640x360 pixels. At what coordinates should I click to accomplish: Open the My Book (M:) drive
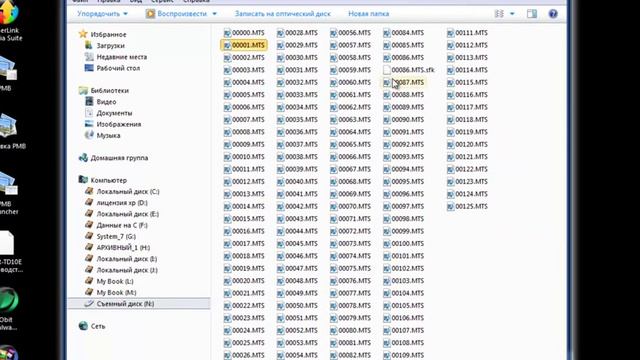(x=116, y=293)
